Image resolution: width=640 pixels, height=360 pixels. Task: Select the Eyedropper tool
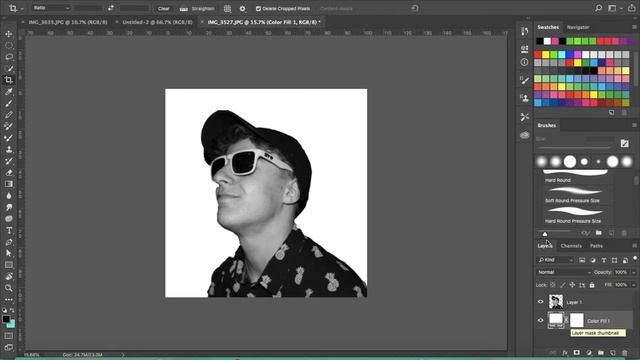click(9, 91)
